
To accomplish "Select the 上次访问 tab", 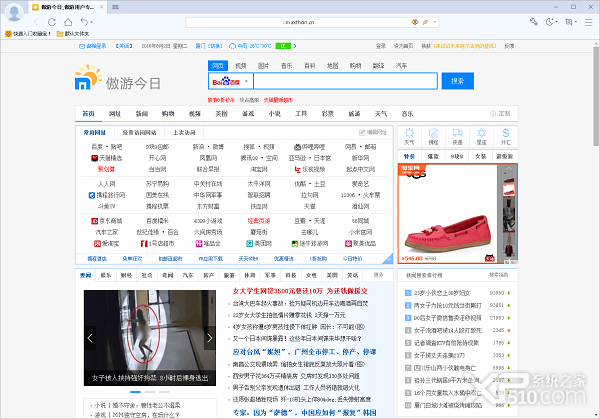I will tap(184, 132).
